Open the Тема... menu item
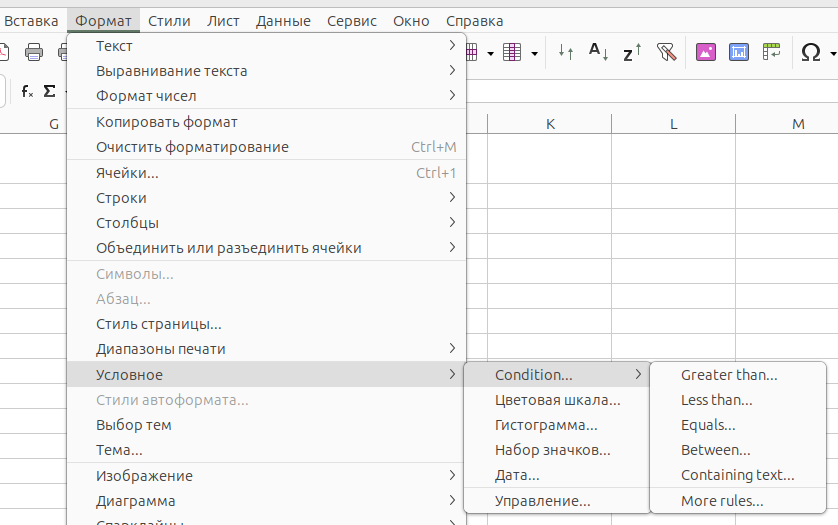Screen dimensions: 838x525 point(267,450)
